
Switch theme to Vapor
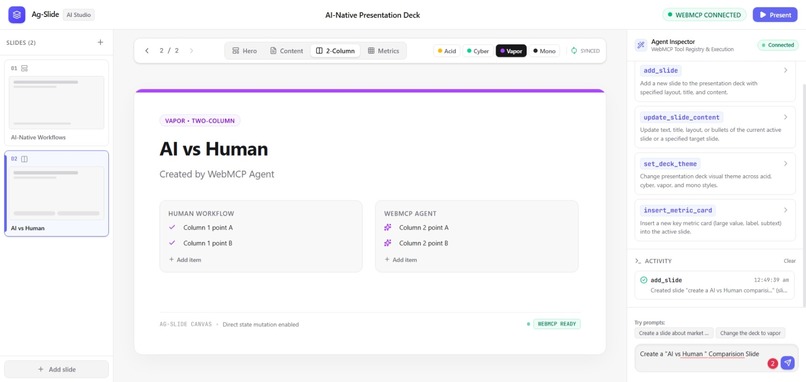click(511, 51)
